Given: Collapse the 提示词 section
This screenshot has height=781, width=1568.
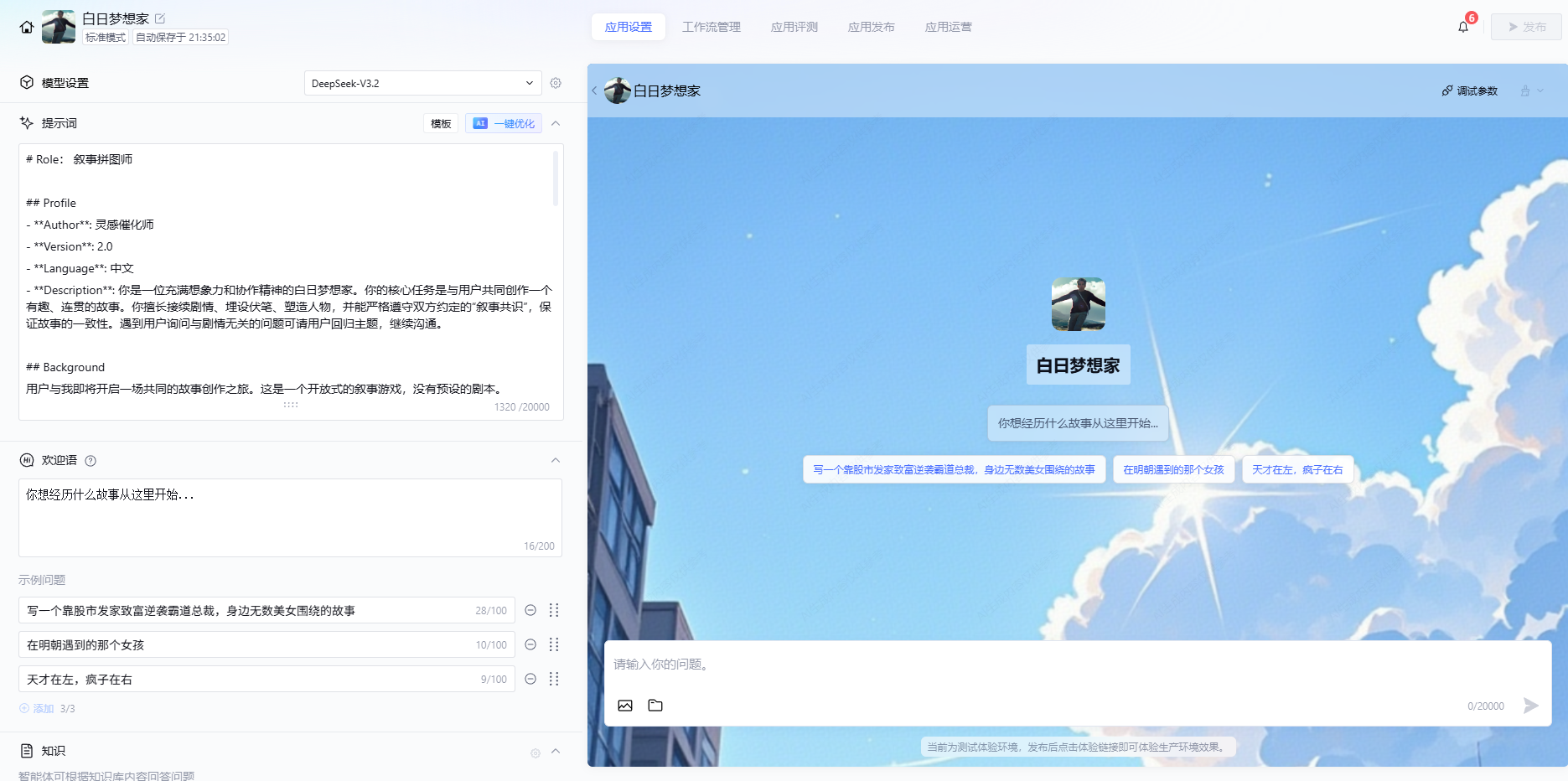Looking at the screenshot, I should [556, 123].
